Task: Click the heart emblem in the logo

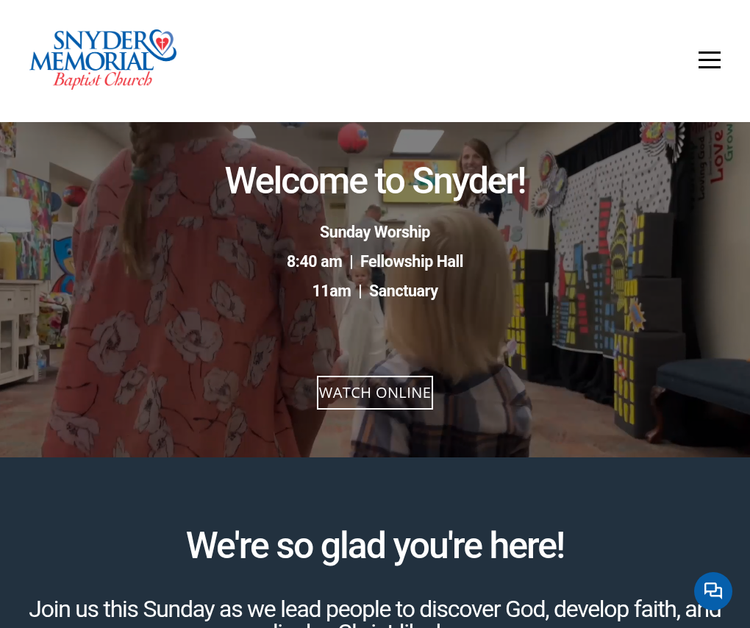Action: coord(163,42)
